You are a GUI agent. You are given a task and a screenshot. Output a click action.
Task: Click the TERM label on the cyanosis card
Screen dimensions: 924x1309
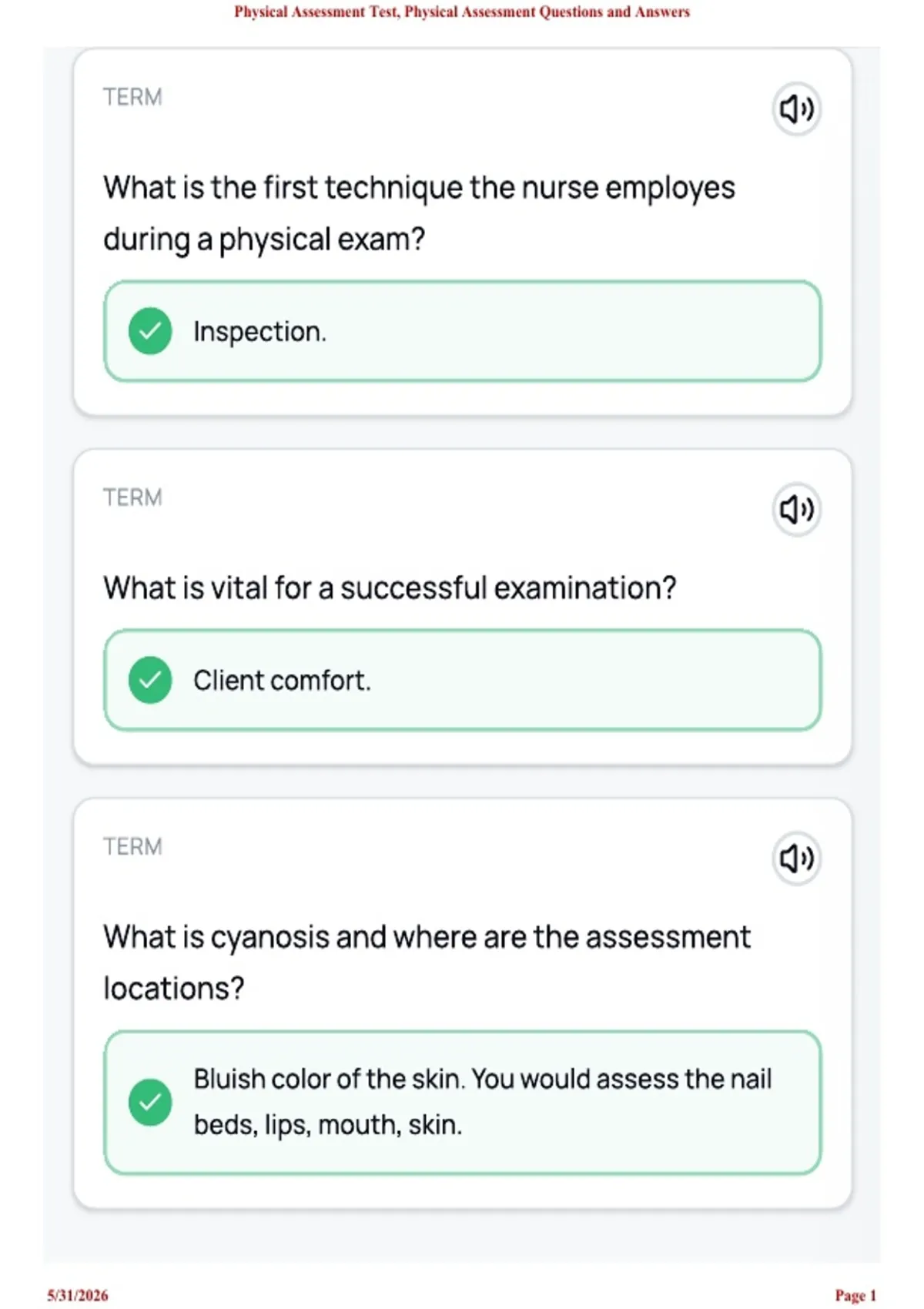132,846
